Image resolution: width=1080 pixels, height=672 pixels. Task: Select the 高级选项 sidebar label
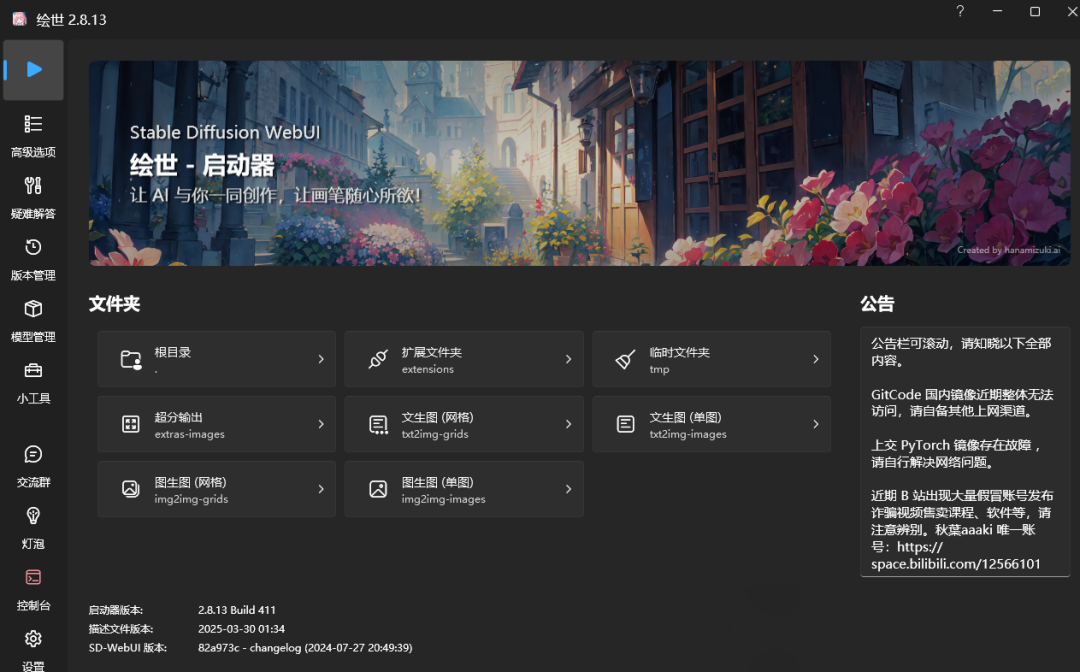33,152
